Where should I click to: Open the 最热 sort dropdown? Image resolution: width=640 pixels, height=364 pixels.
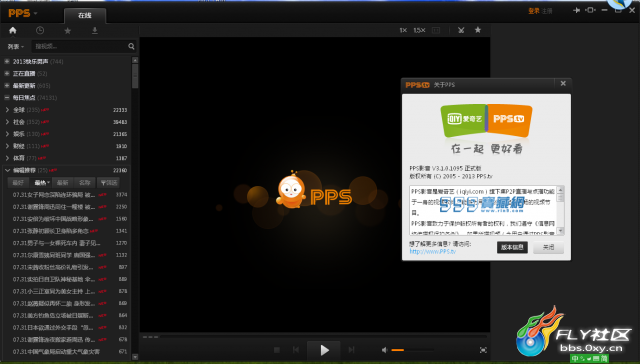tap(42, 182)
